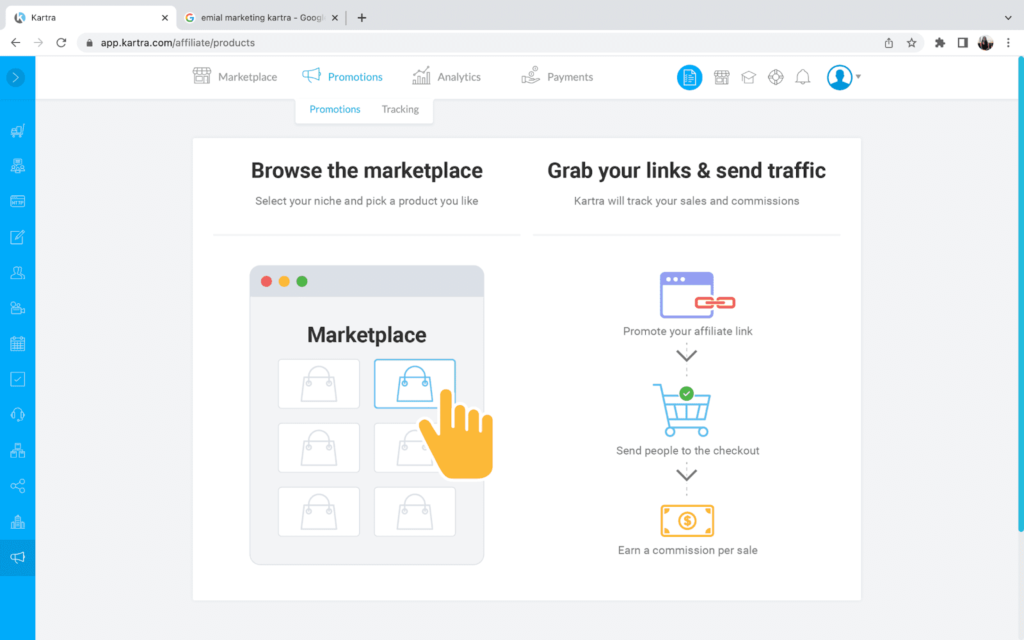This screenshot has height=640, width=1024.
Task: Open the share-nodes sidebar icon
Action: click(x=18, y=486)
